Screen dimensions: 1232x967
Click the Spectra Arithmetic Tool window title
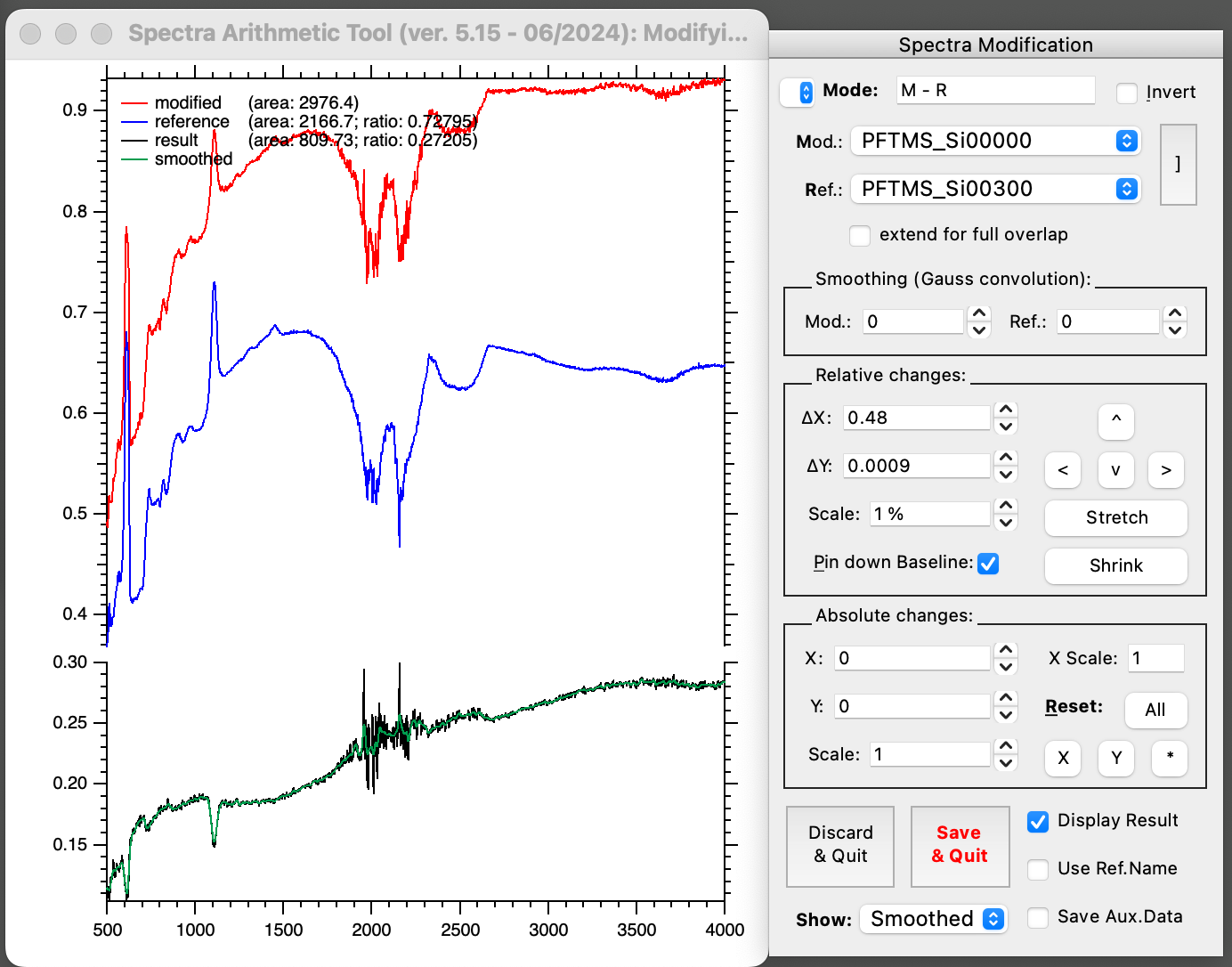[x=438, y=33]
